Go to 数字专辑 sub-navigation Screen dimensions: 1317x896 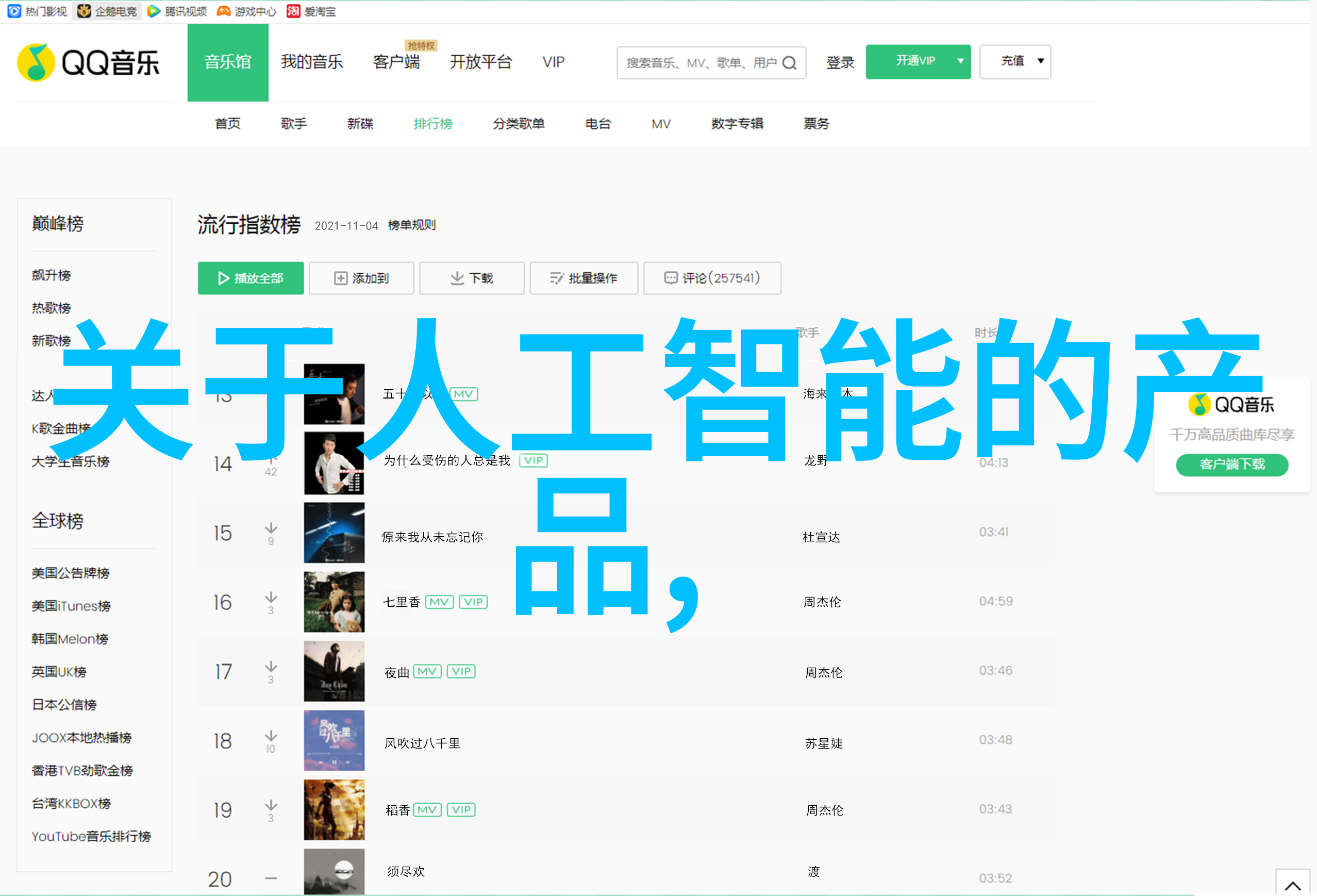pyautogui.click(x=737, y=124)
